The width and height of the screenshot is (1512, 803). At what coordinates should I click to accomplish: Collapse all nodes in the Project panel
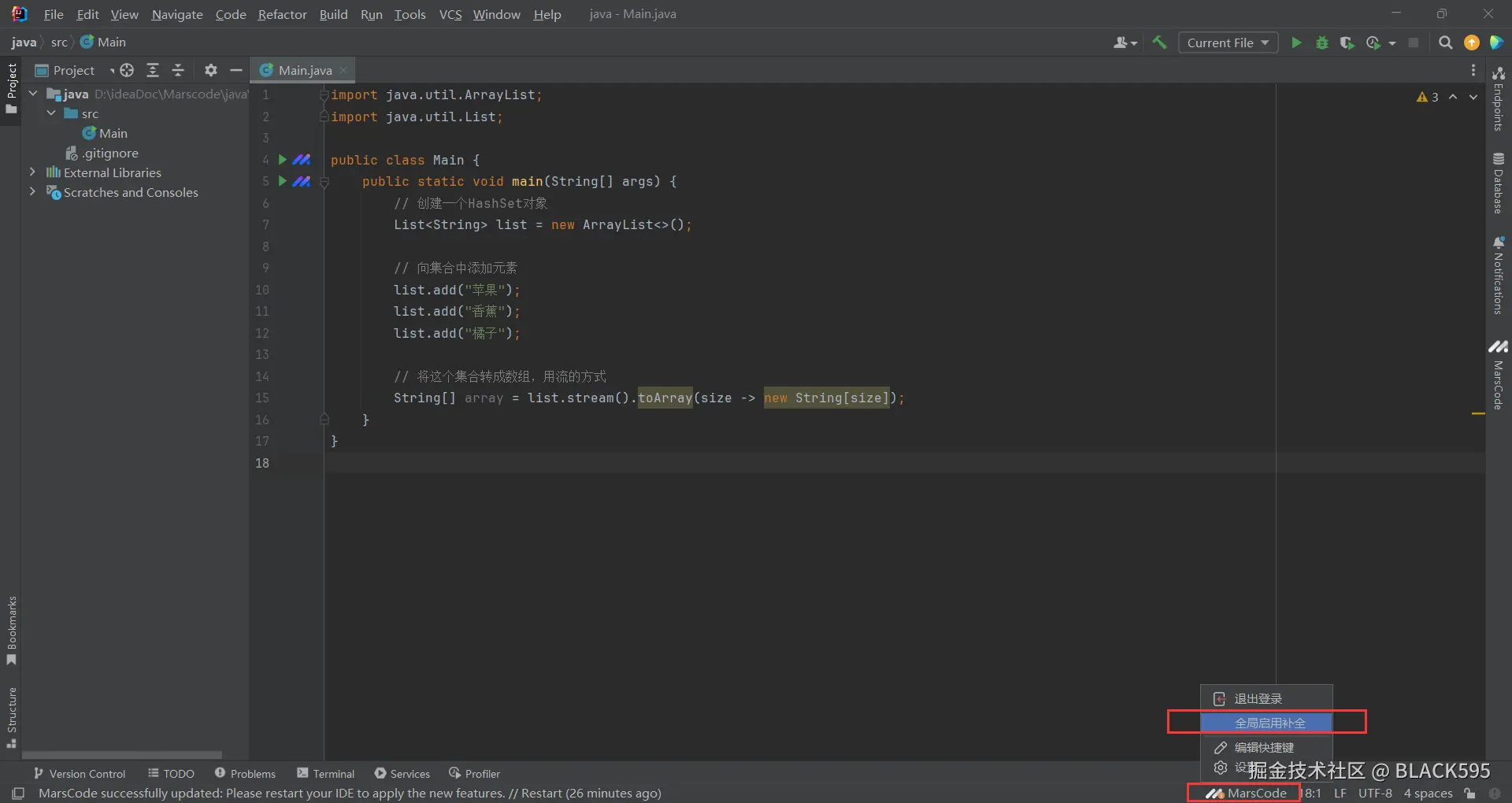point(178,70)
